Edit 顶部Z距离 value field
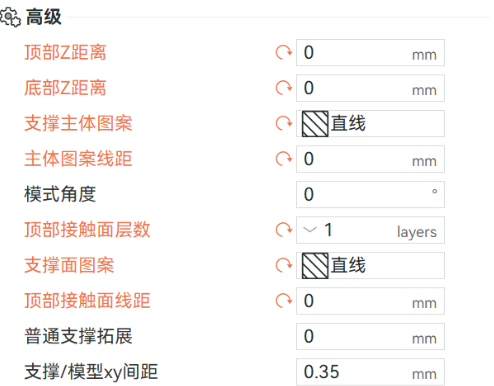This screenshot has height=386, width=494. [370, 53]
